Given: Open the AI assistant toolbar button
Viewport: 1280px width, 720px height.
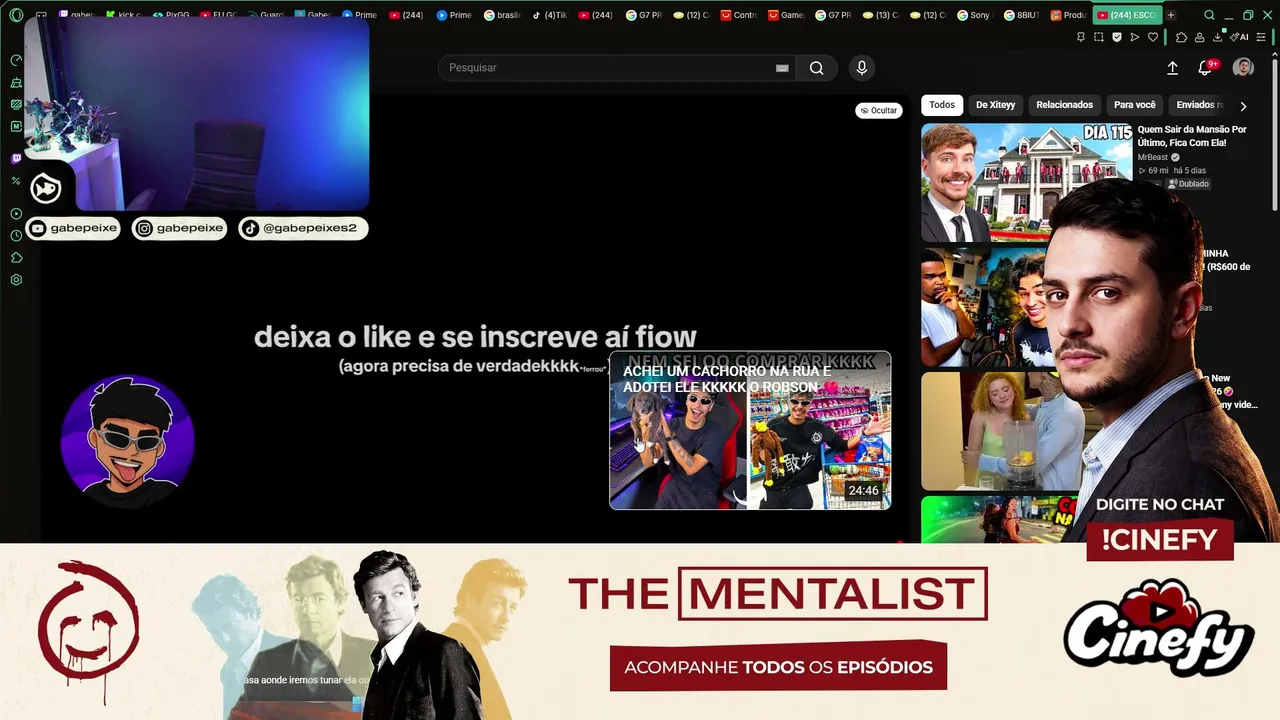Looking at the screenshot, I should pyautogui.click(x=1241, y=37).
